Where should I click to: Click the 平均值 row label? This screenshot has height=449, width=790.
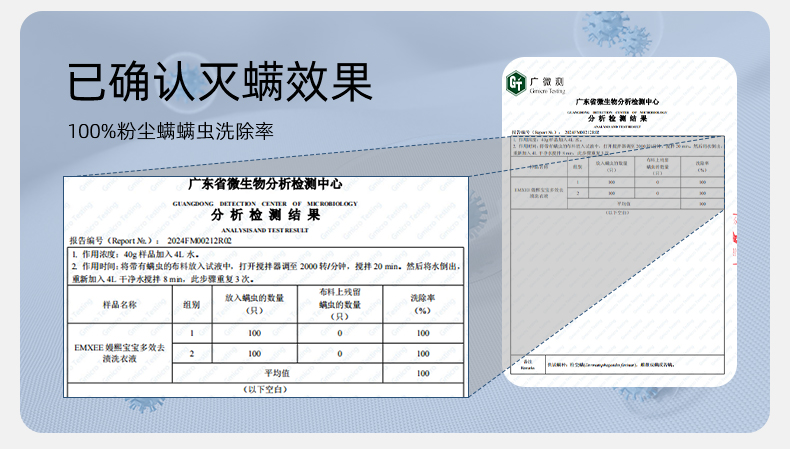pos(277,373)
